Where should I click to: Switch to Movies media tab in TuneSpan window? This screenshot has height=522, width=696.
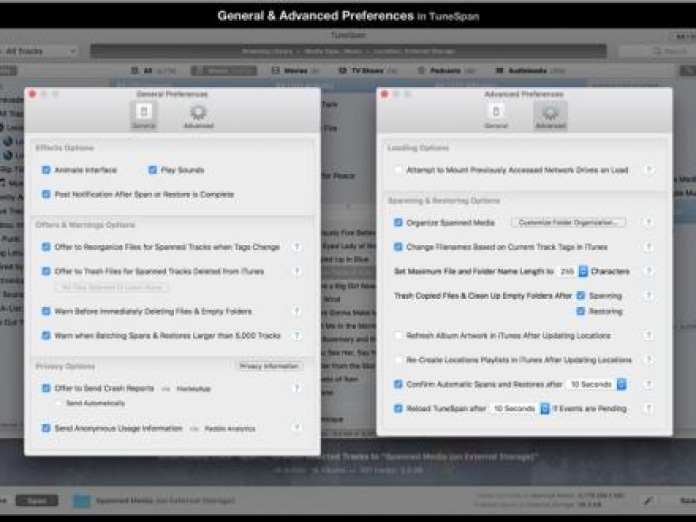point(295,71)
